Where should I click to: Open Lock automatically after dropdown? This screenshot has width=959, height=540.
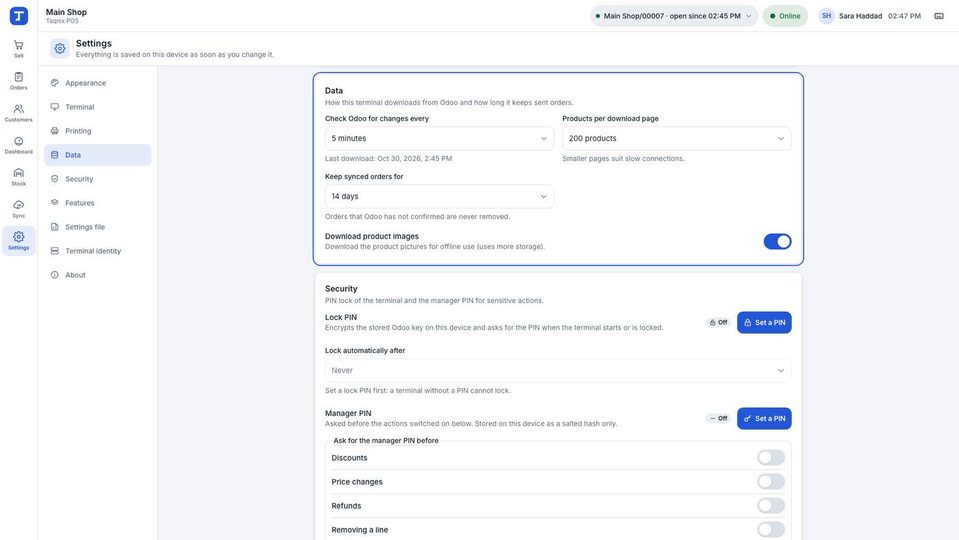click(558, 371)
